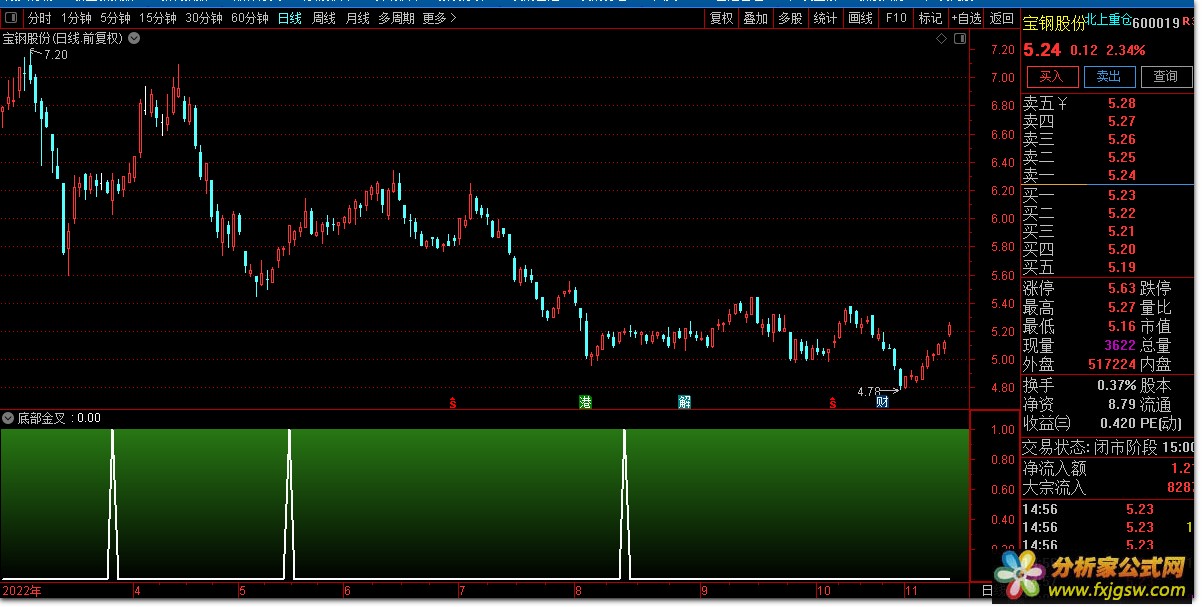The image size is (1202, 607).
Task: Select the 日线 daily chart tab
Action: pos(290,18)
